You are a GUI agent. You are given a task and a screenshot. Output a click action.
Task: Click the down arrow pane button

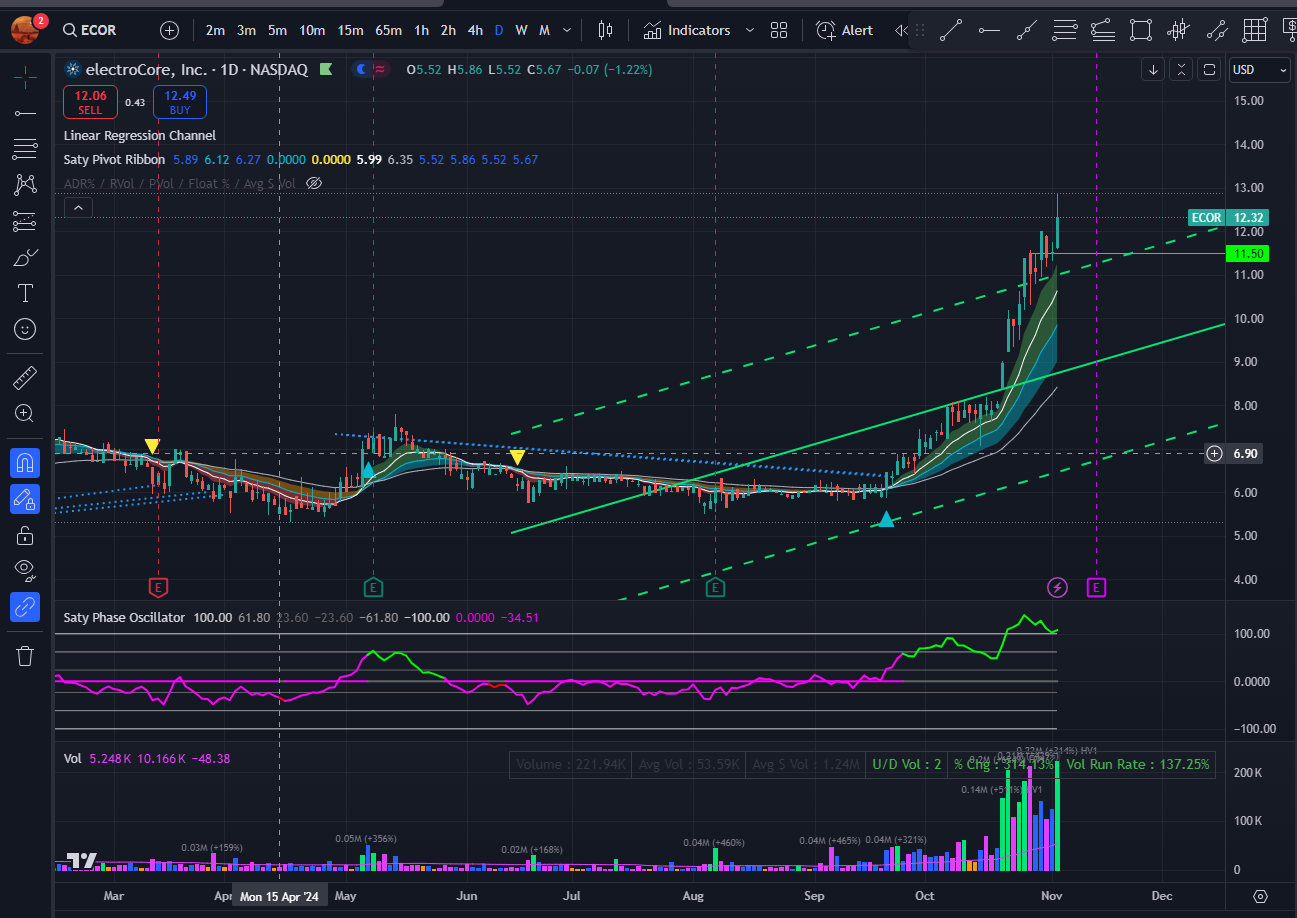click(x=1154, y=70)
